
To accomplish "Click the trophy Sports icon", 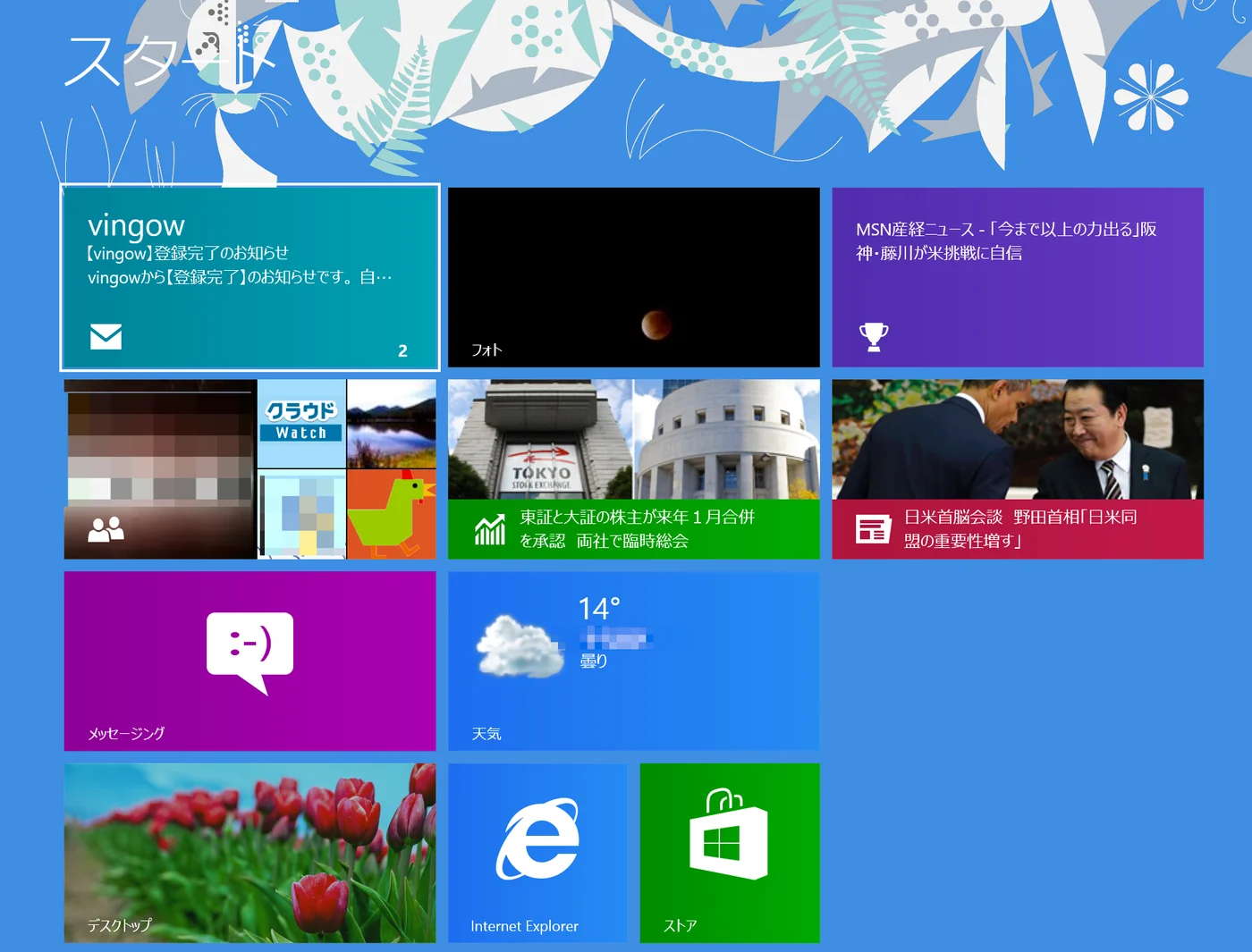I will pos(874,336).
